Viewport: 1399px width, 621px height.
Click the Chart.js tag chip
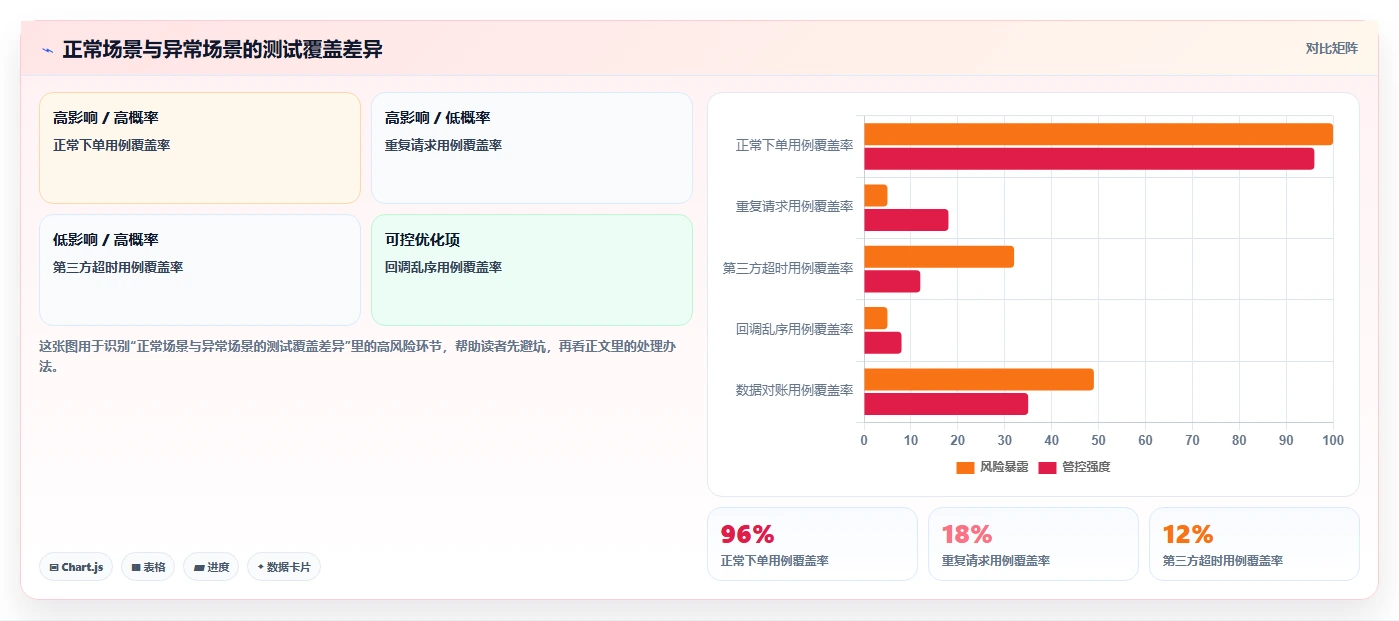tap(76, 567)
